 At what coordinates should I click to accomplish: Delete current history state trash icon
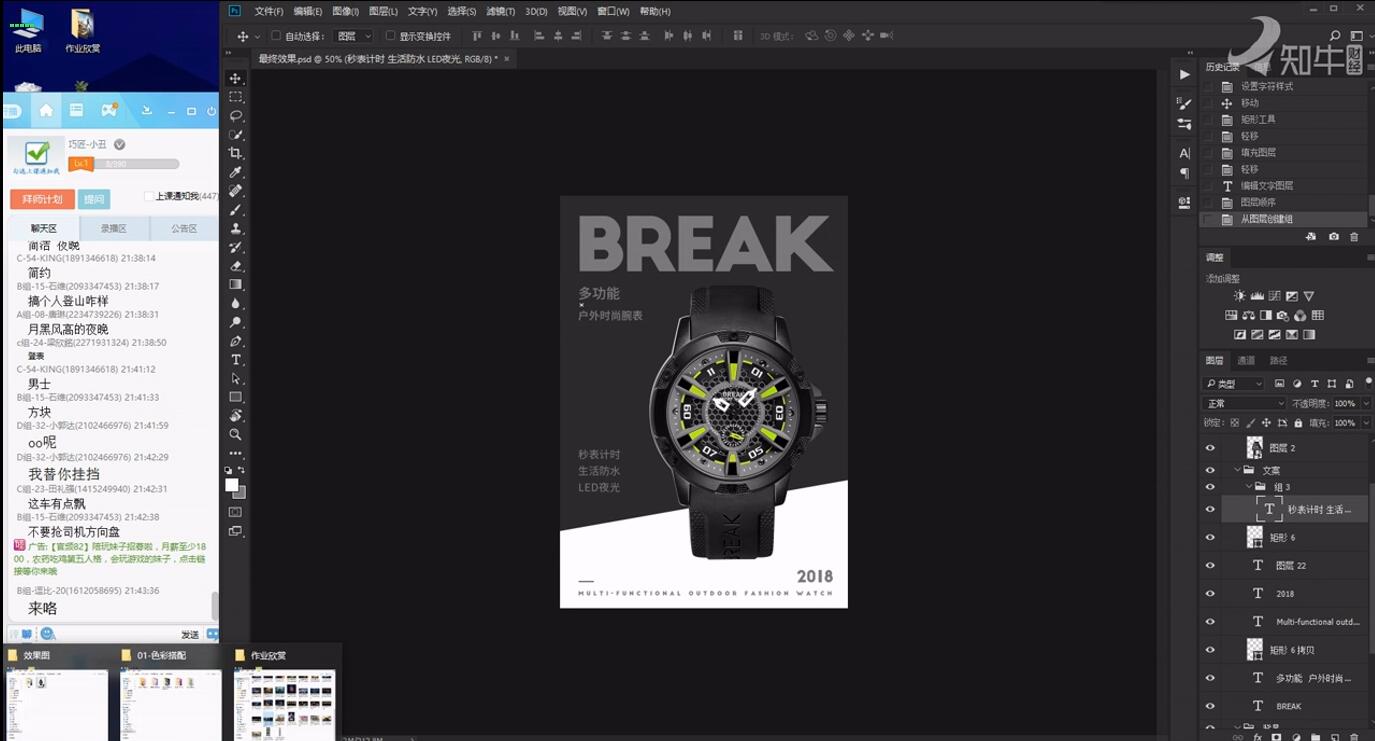1354,237
